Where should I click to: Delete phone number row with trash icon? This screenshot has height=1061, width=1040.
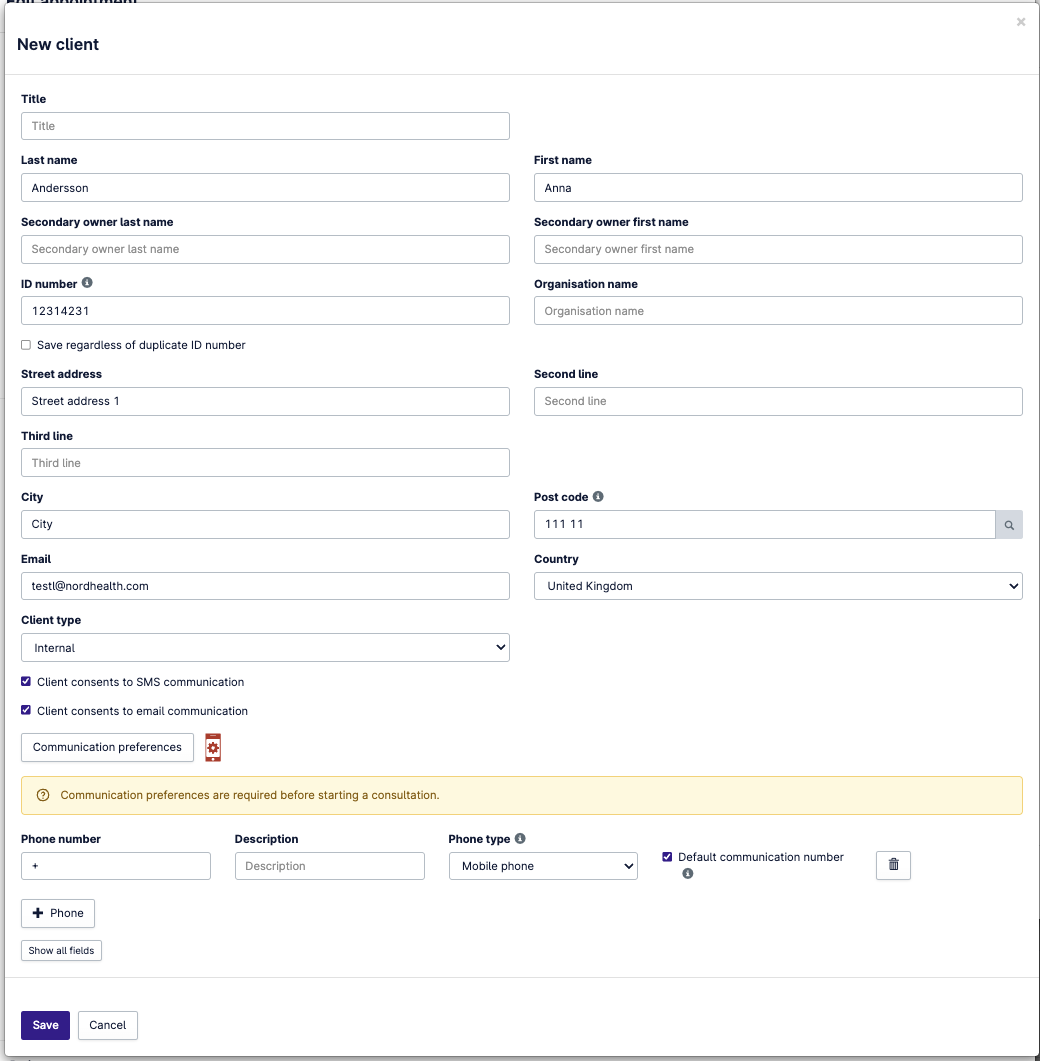(893, 865)
